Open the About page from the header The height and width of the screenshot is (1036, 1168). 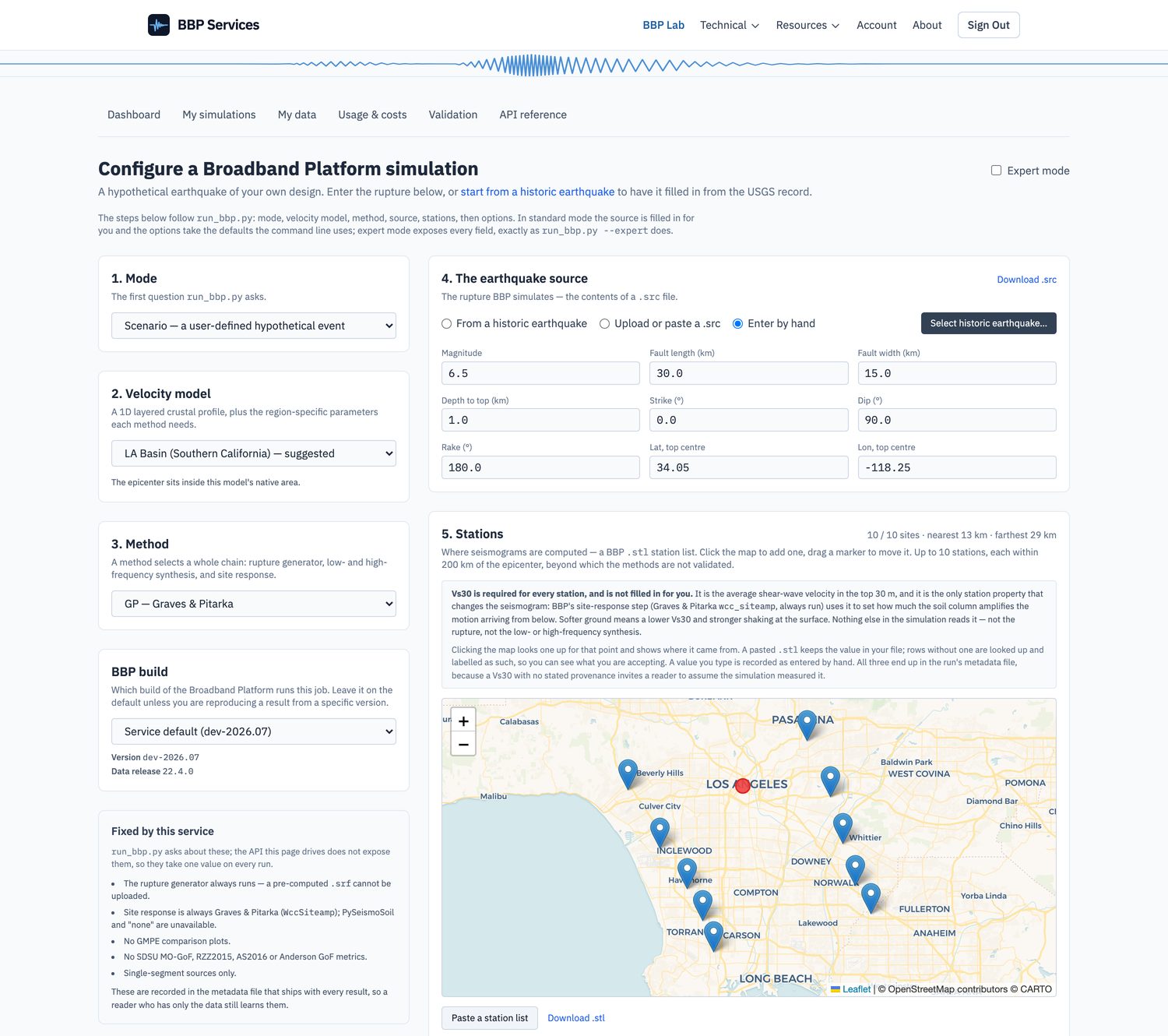(927, 25)
